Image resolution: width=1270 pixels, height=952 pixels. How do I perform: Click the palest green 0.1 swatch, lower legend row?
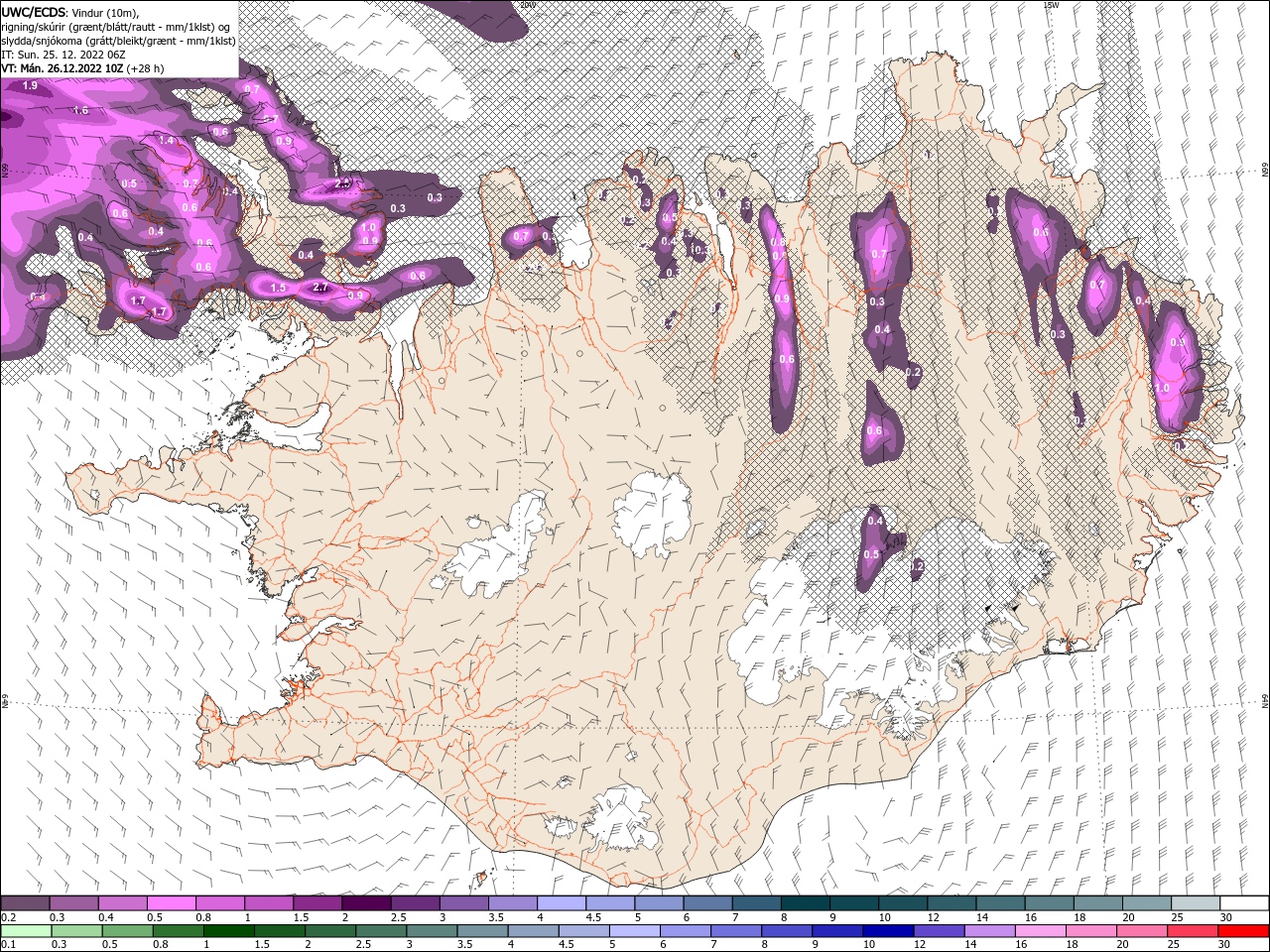click(x=26, y=931)
